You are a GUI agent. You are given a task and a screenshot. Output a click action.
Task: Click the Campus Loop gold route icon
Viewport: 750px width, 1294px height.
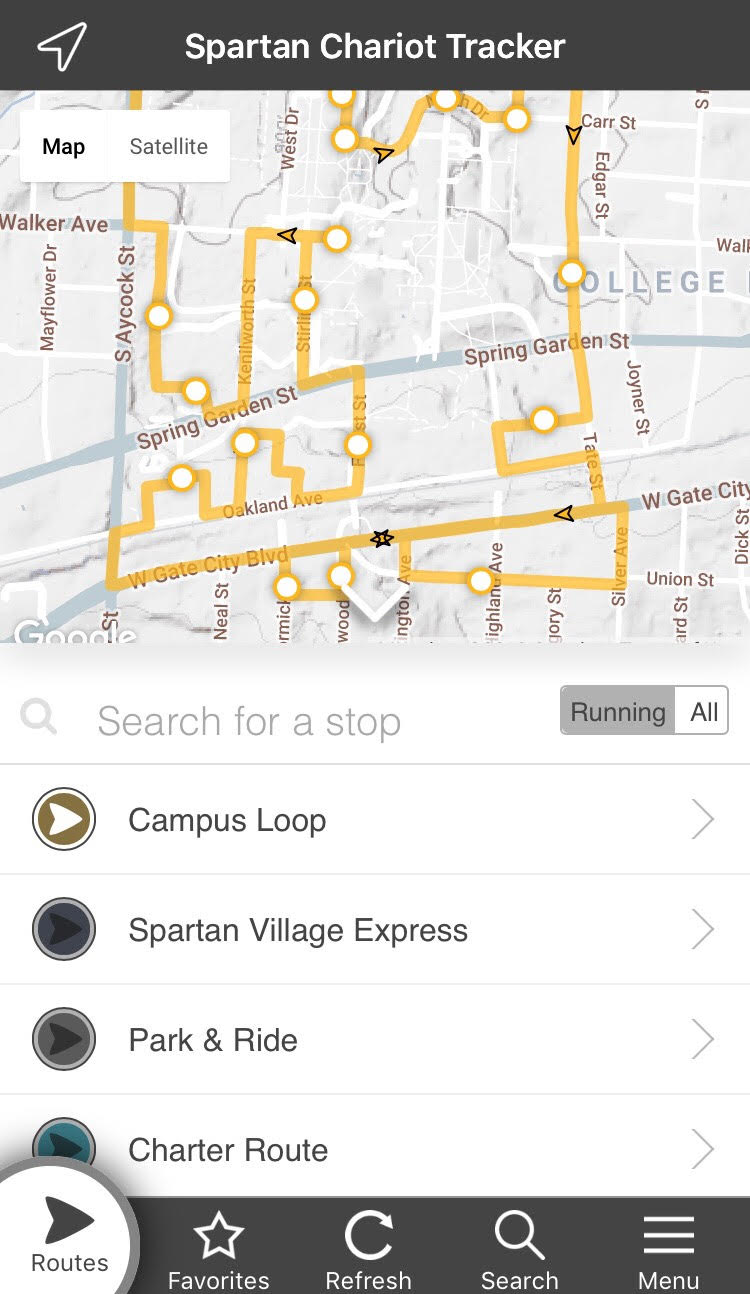[x=64, y=820]
